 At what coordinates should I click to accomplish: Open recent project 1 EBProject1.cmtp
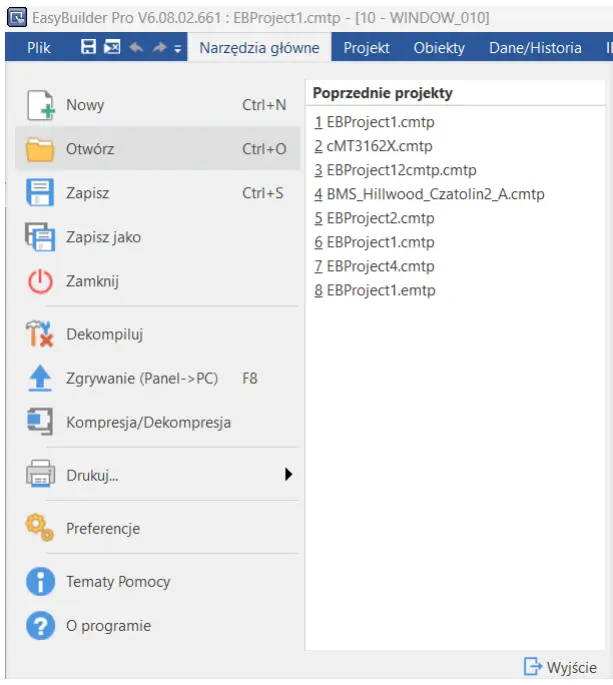pyautogui.click(x=374, y=122)
